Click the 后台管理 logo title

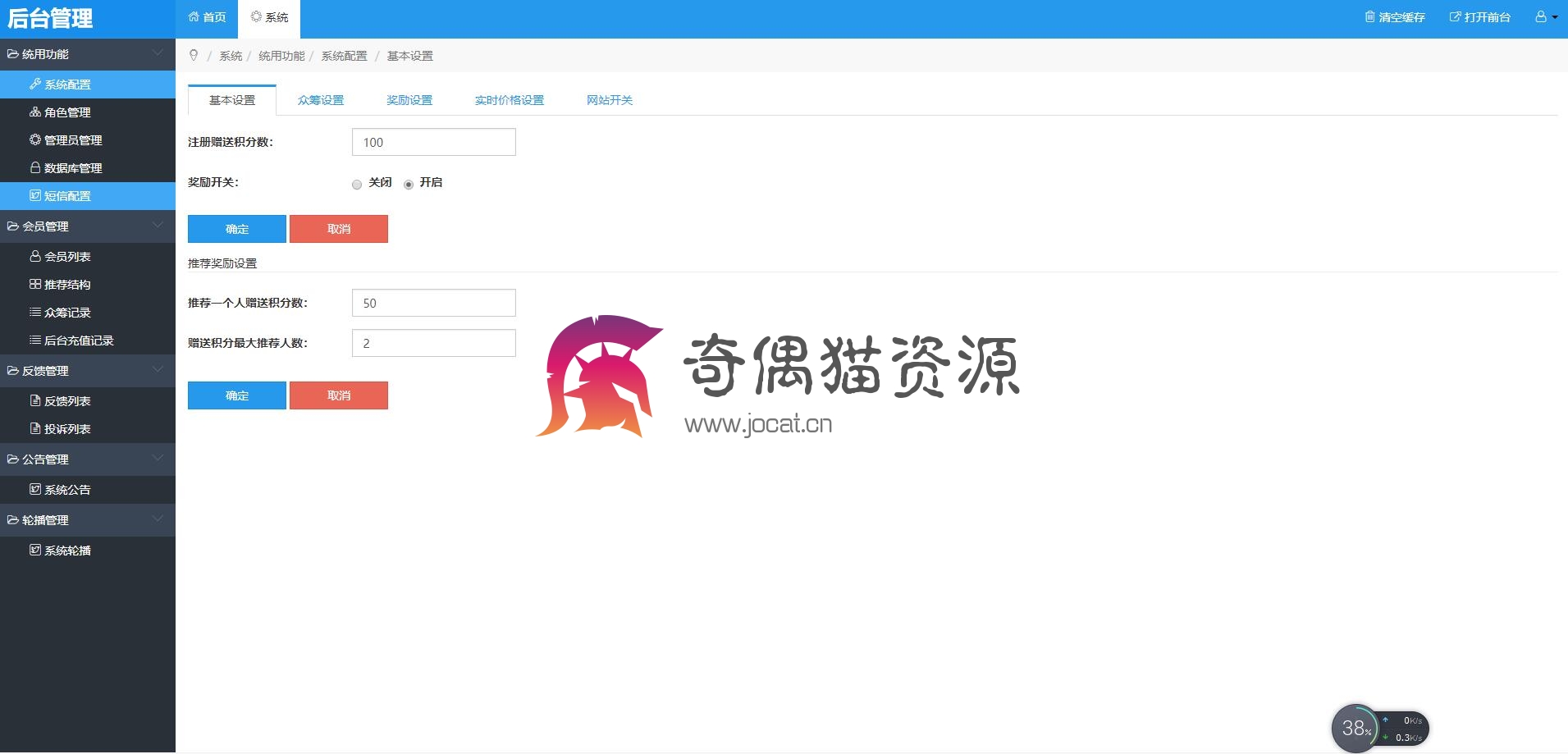tap(50, 18)
